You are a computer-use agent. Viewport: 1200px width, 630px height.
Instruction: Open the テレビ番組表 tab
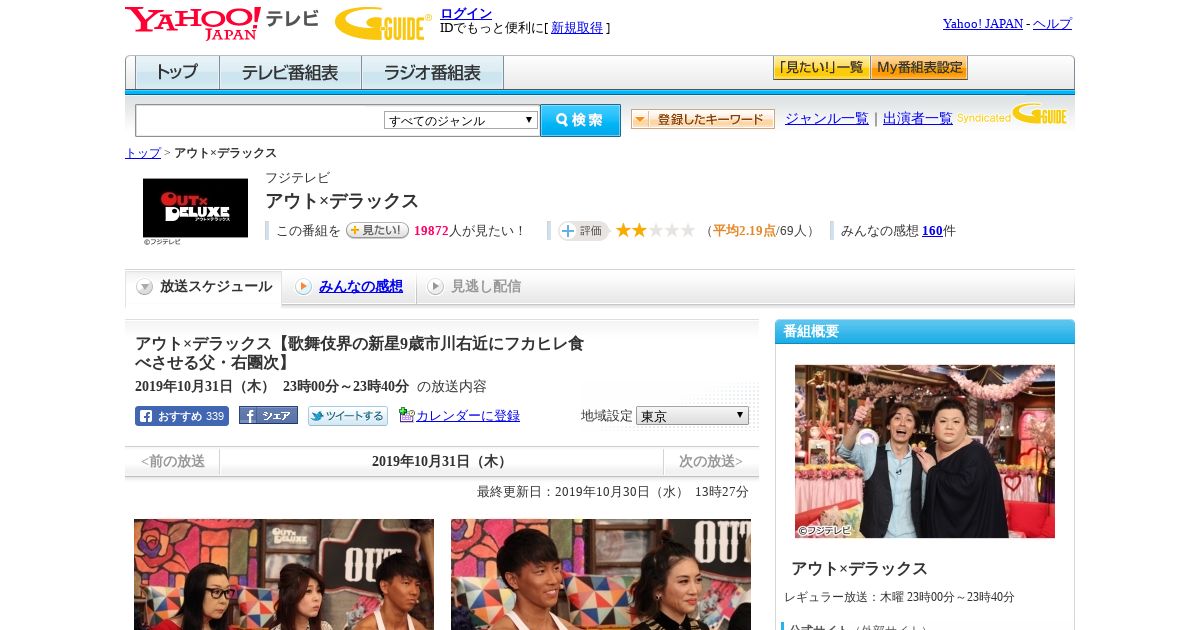click(290, 72)
